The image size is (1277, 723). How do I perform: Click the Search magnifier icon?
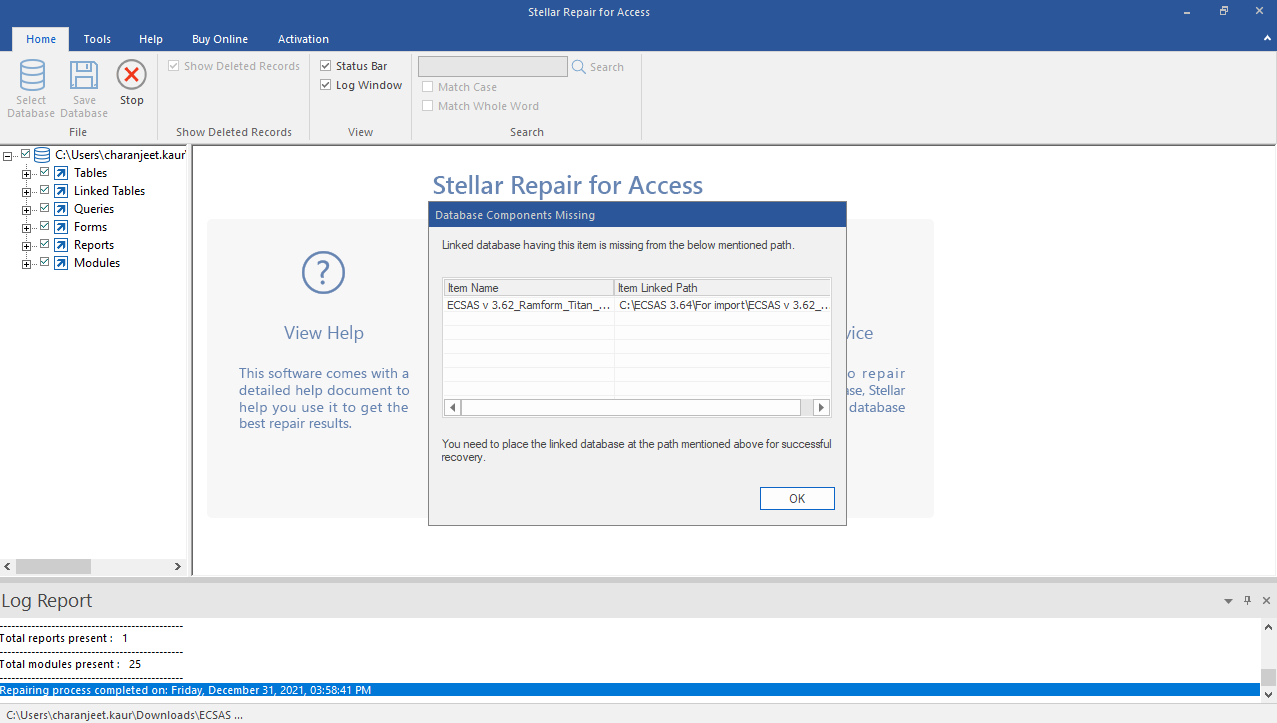click(578, 67)
